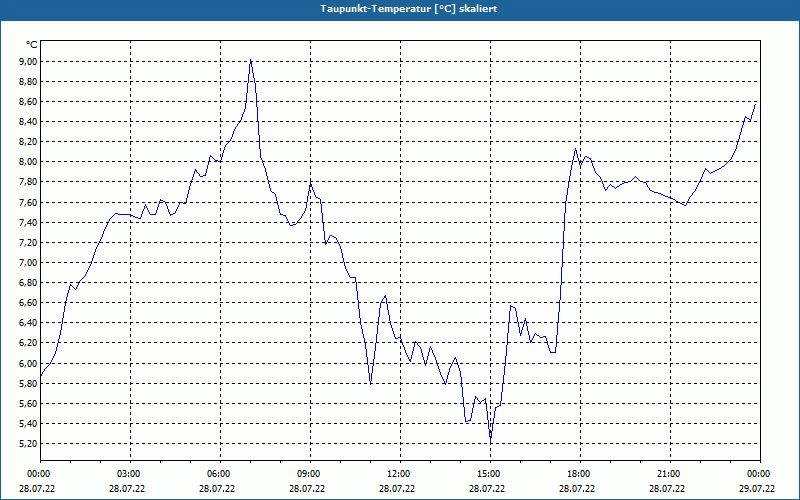
Task: Select the 6,40 y-axis label
Action: tap(30, 323)
